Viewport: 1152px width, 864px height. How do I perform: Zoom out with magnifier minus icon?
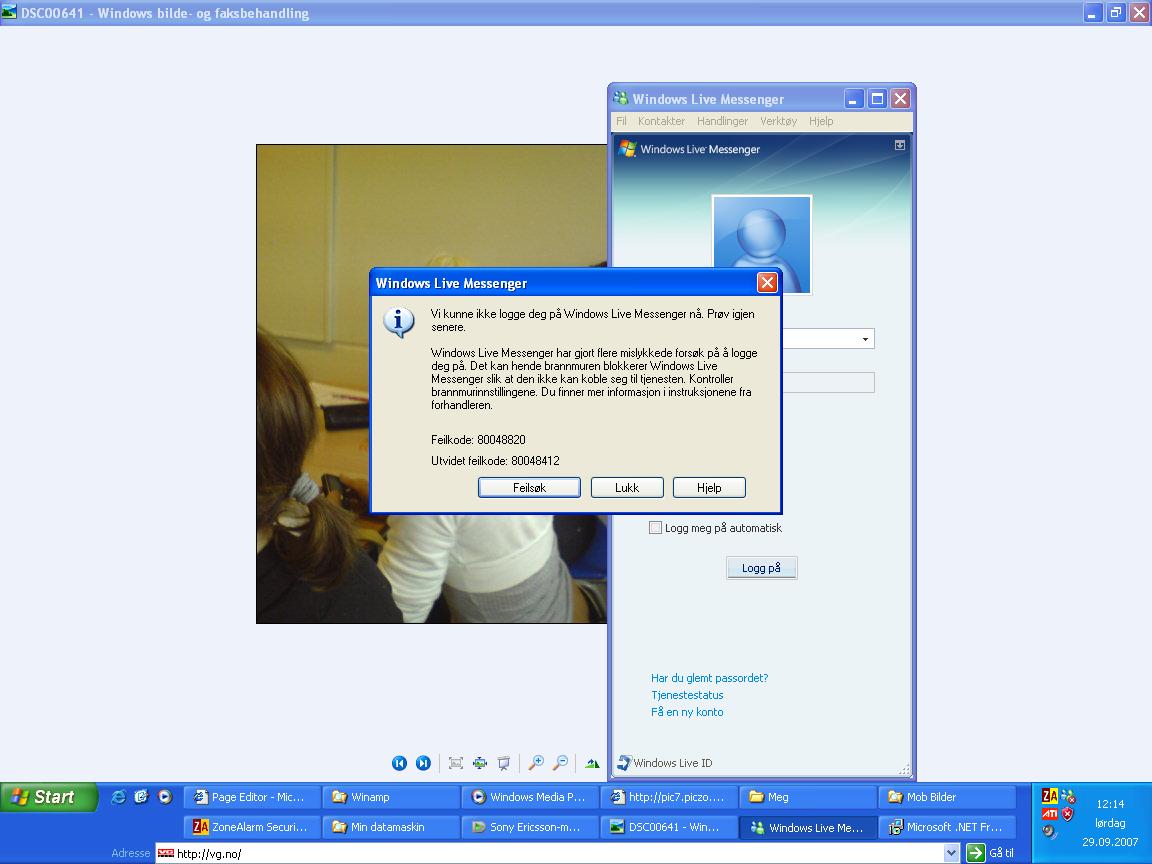(560, 763)
